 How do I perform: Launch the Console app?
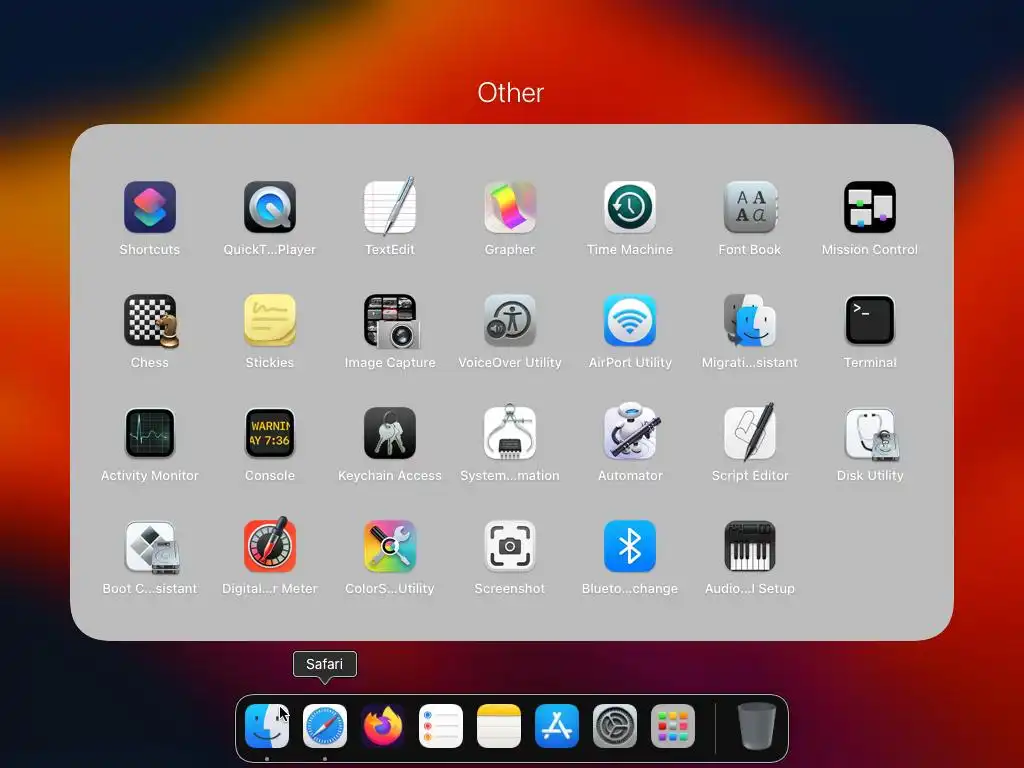pyautogui.click(x=270, y=433)
